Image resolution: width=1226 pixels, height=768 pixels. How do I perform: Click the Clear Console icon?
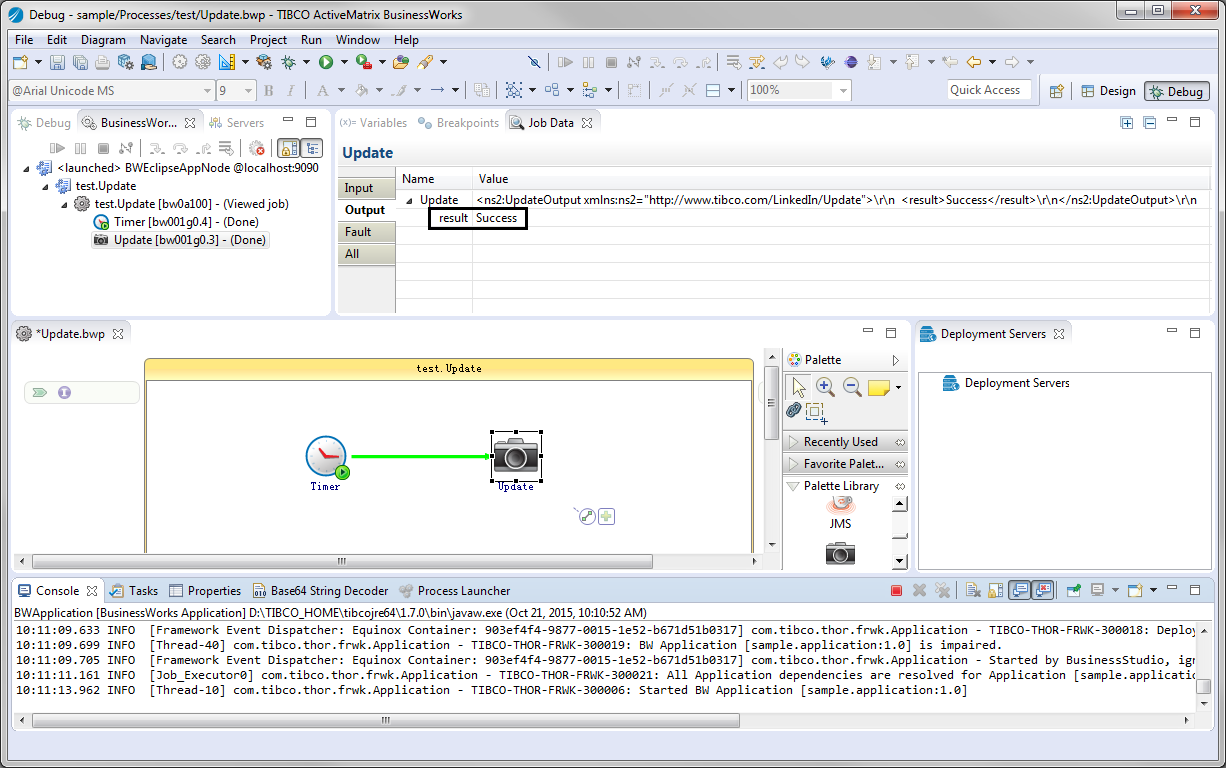[971, 591]
